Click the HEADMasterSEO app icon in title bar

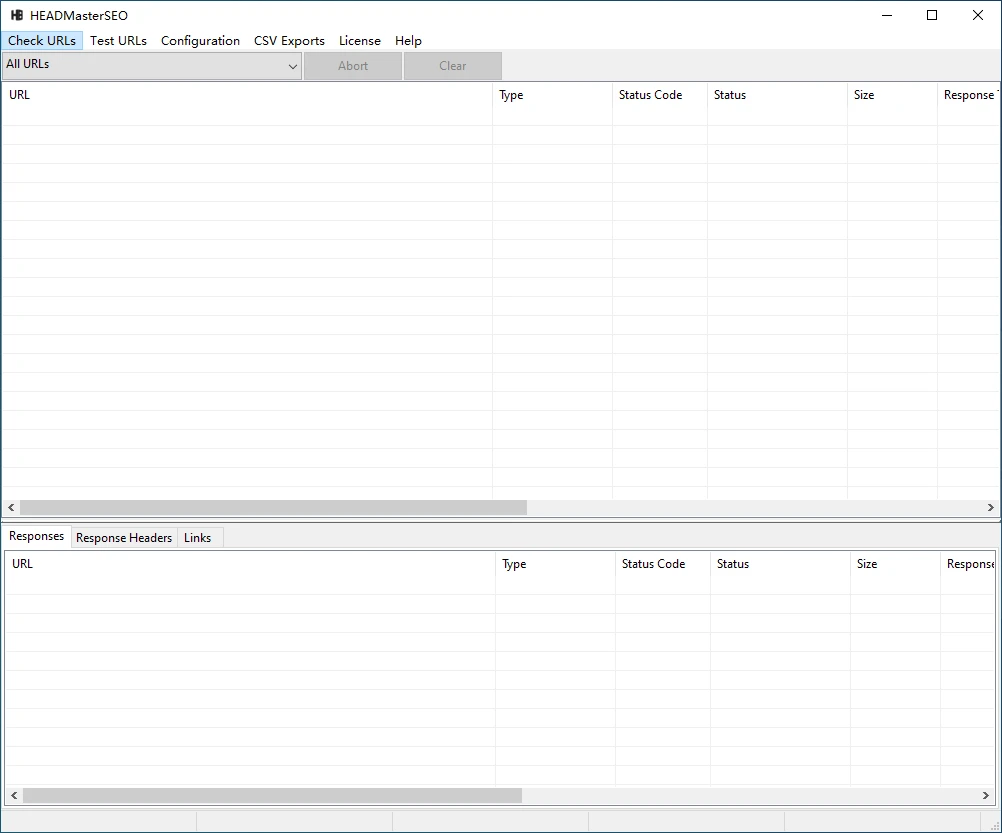point(17,15)
